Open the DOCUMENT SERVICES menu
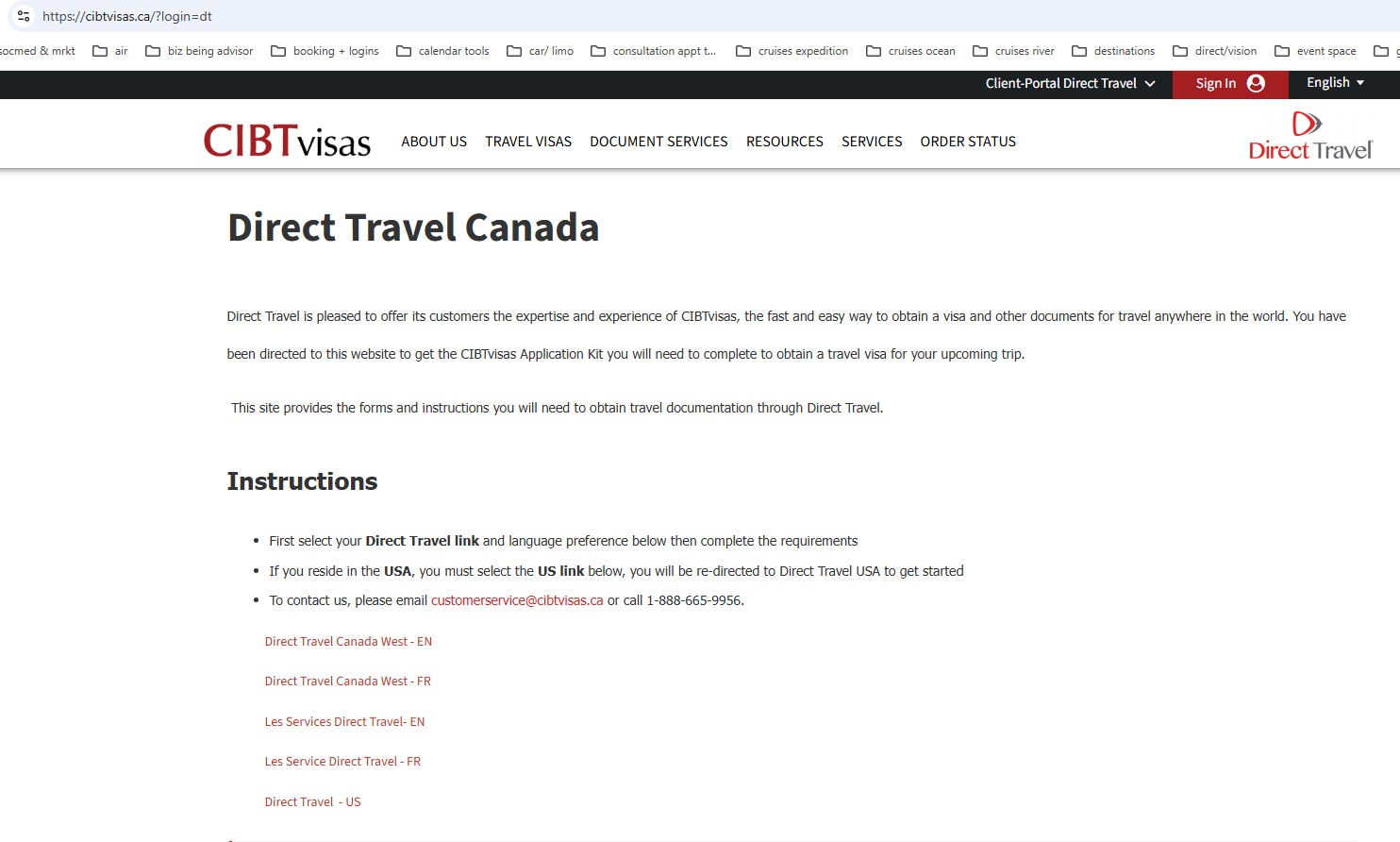 tap(658, 142)
